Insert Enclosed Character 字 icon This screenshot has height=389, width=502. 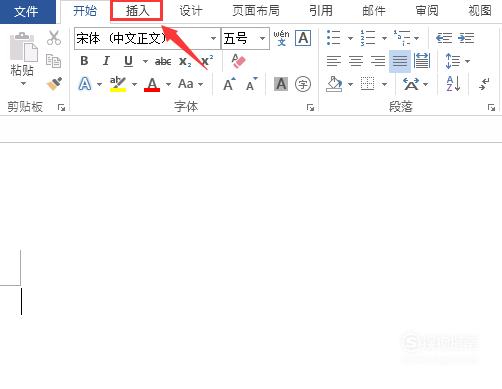303,84
